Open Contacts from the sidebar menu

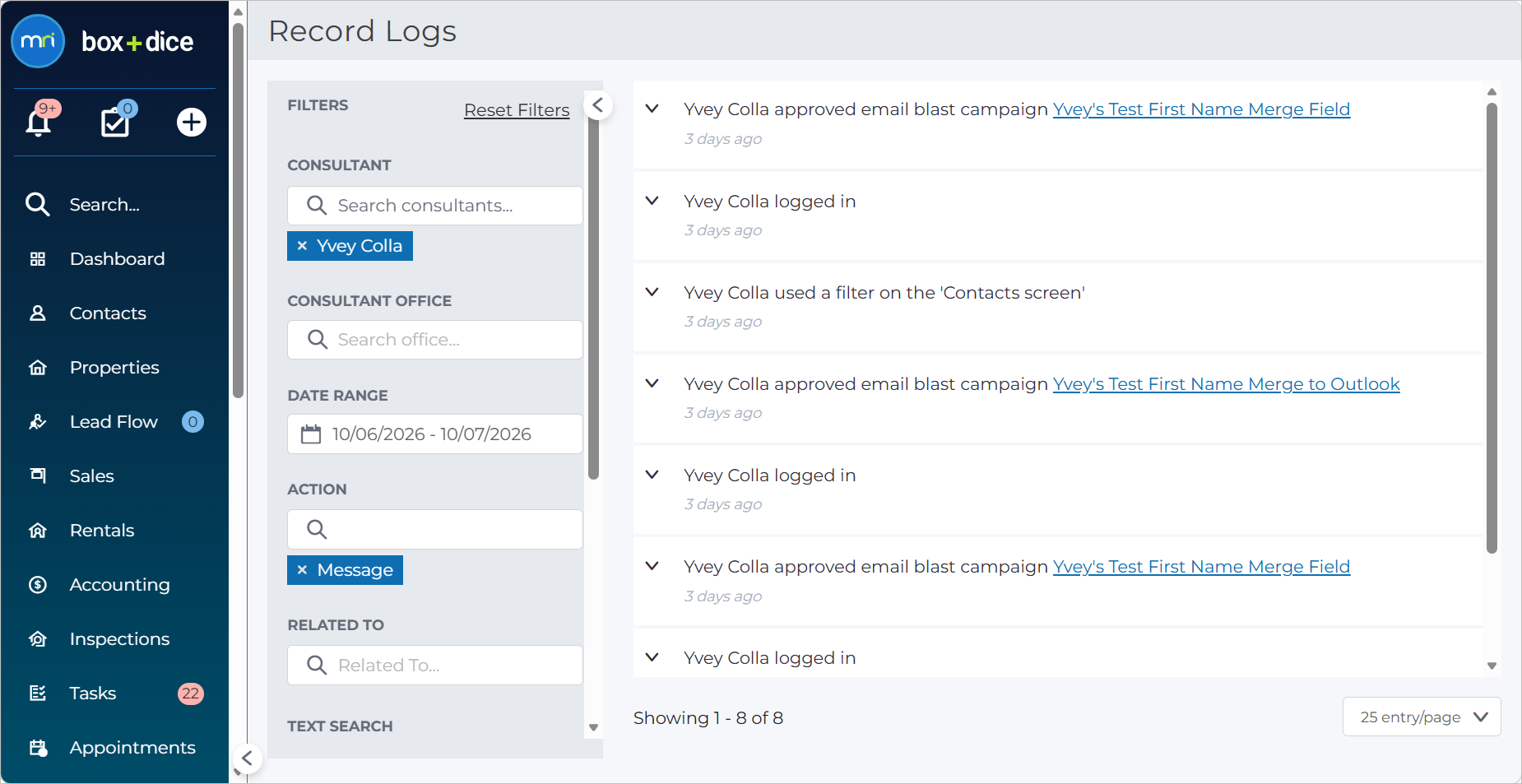point(108,313)
